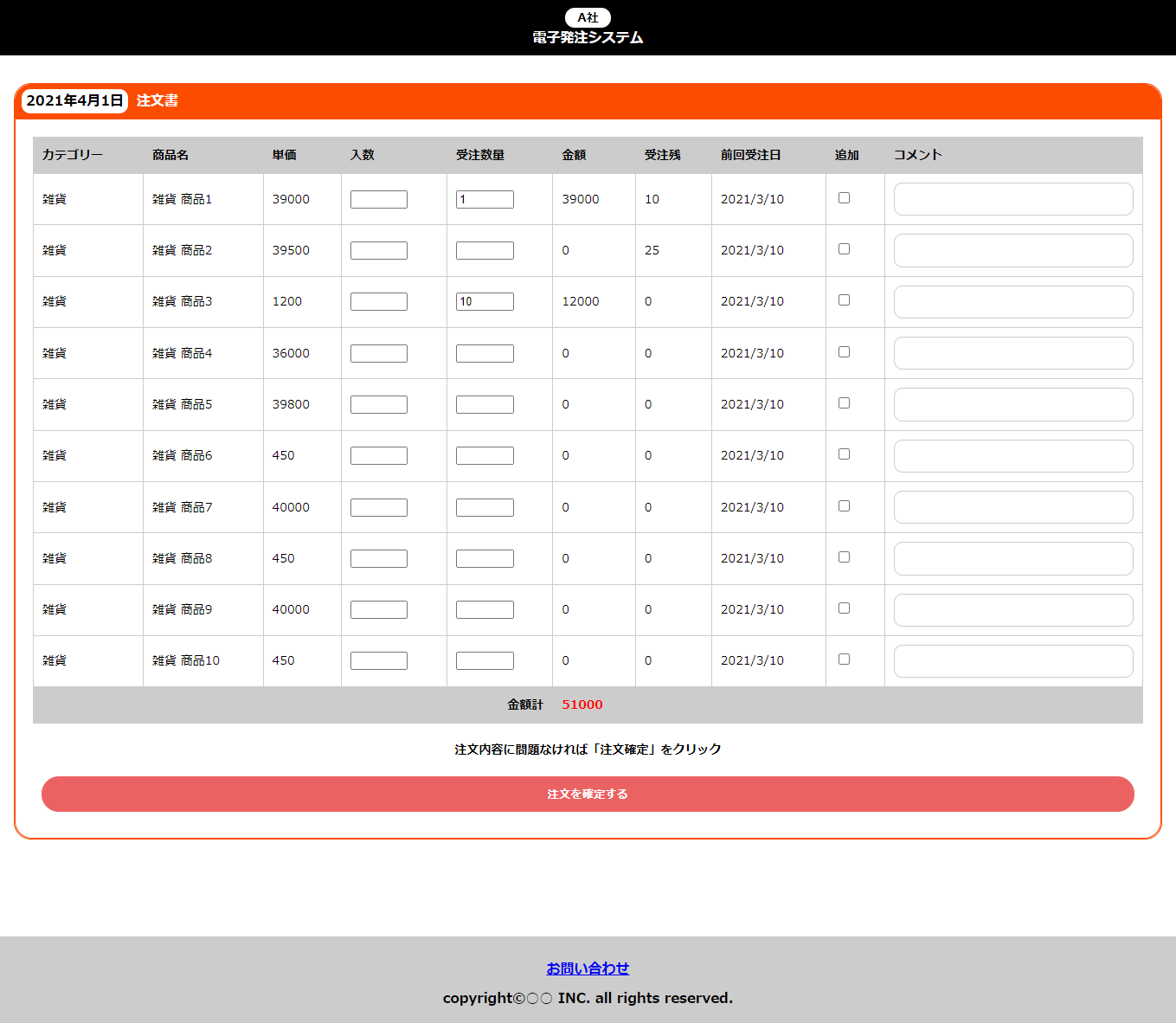1176x1023 pixels.
Task: Tick the 追加 checkbox for 雑貨 商品2
Action: (844, 249)
